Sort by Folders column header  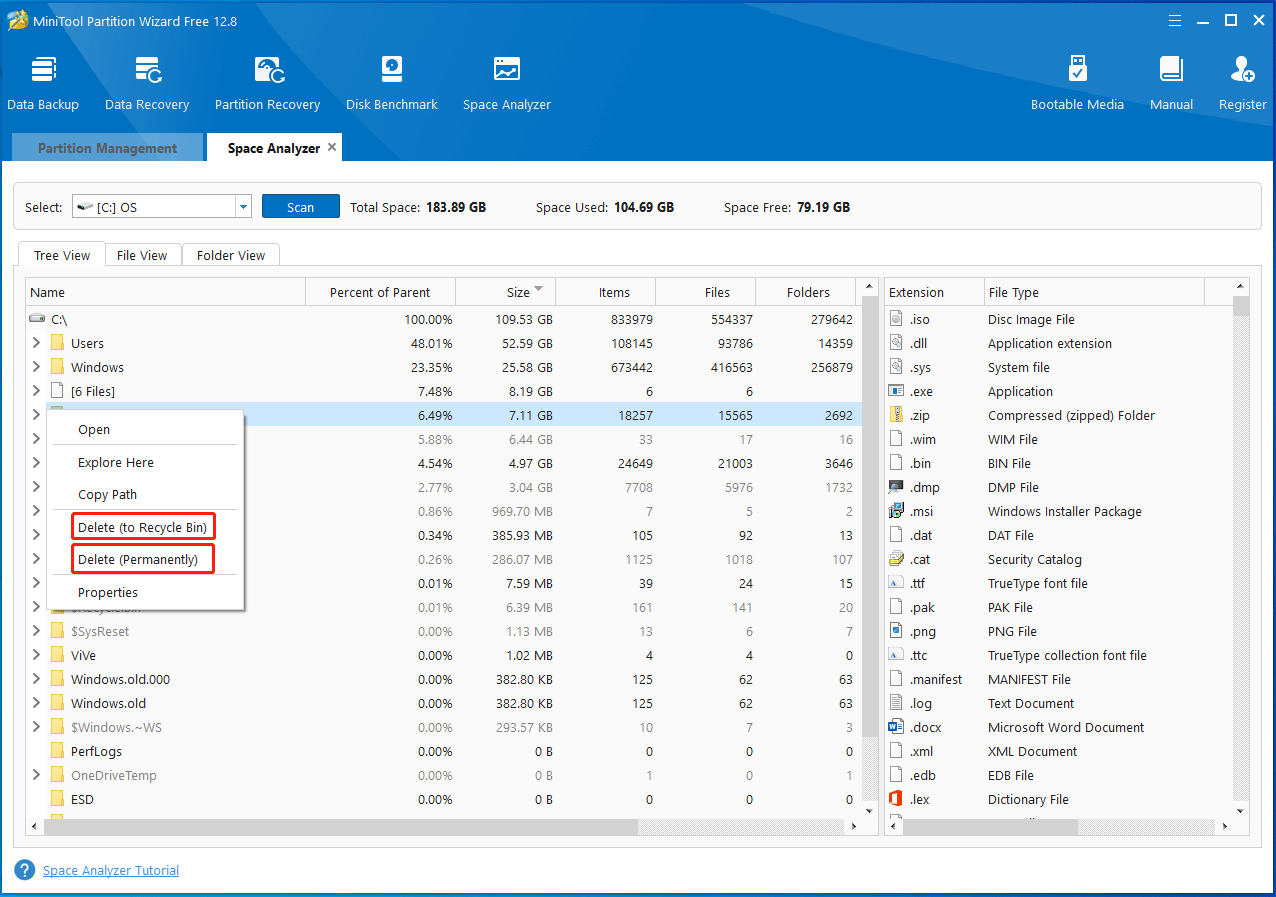tap(808, 292)
